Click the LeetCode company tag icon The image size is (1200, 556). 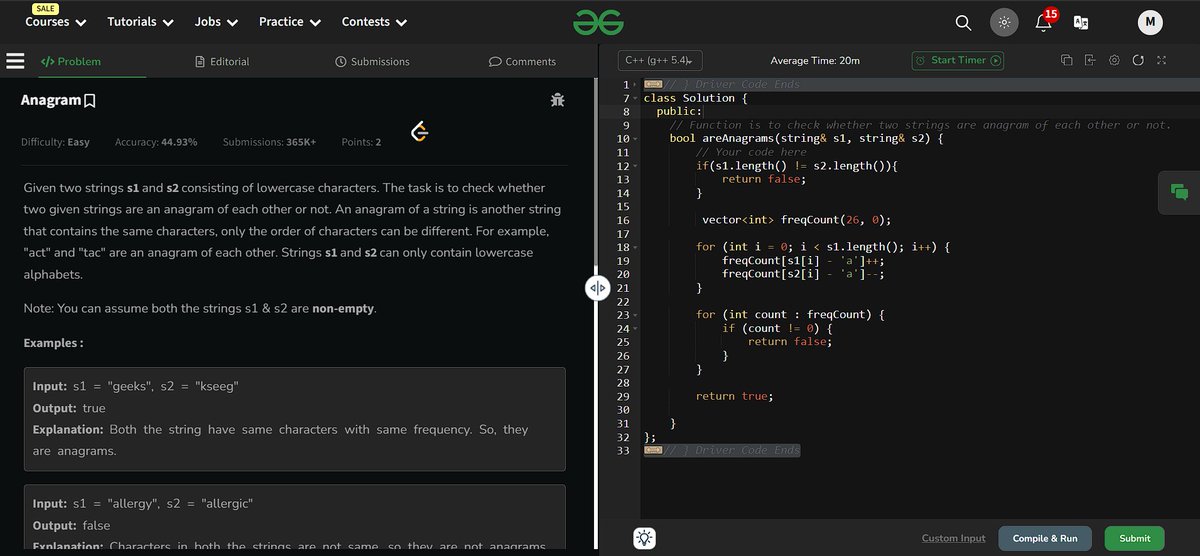[x=421, y=132]
